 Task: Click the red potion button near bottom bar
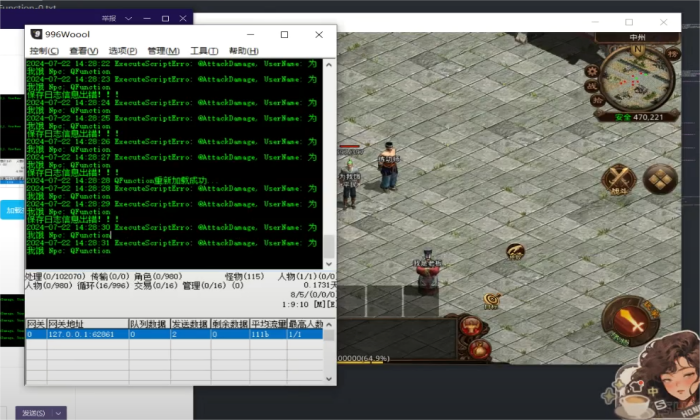coord(470,326)
